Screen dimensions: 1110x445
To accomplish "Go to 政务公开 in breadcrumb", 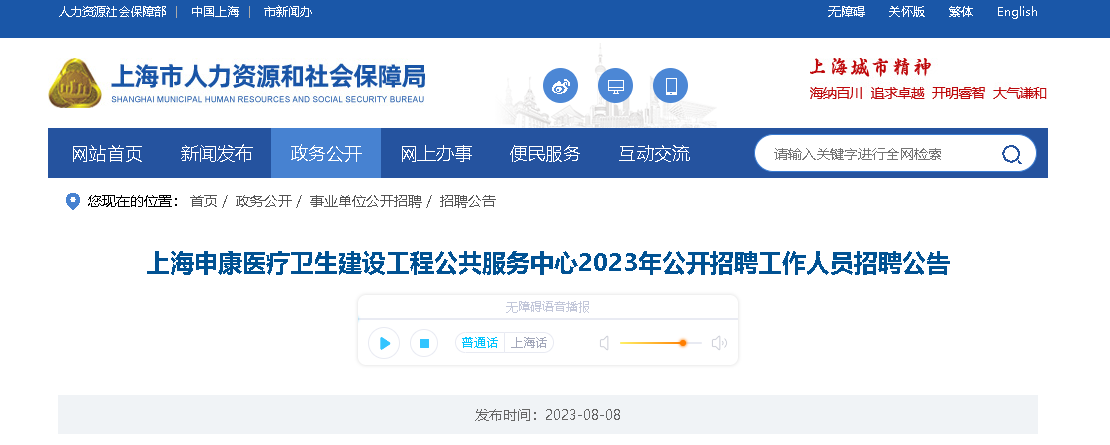I will coord(263,202).
